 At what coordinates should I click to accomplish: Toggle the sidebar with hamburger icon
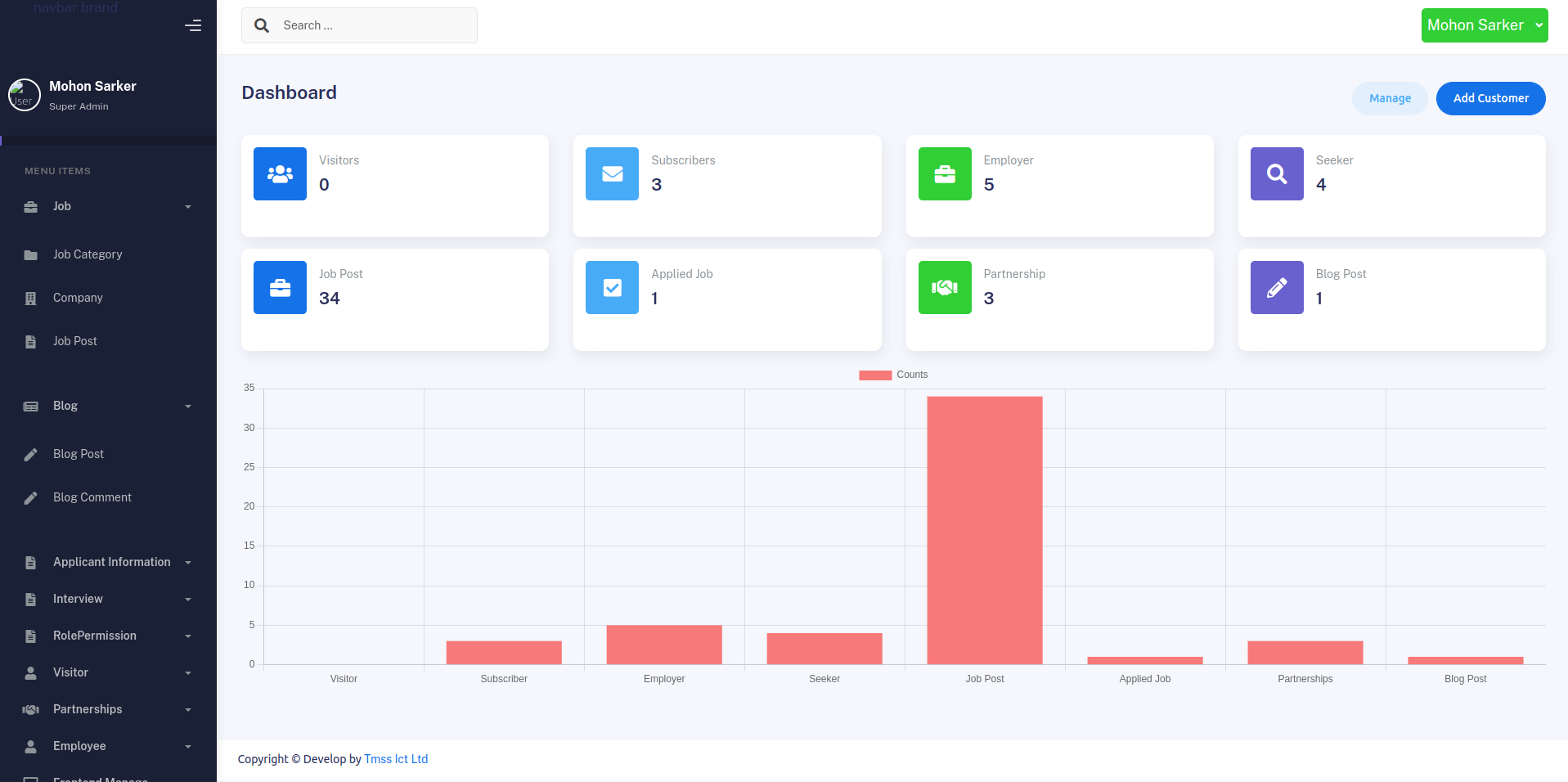click(x=193, y=26)
